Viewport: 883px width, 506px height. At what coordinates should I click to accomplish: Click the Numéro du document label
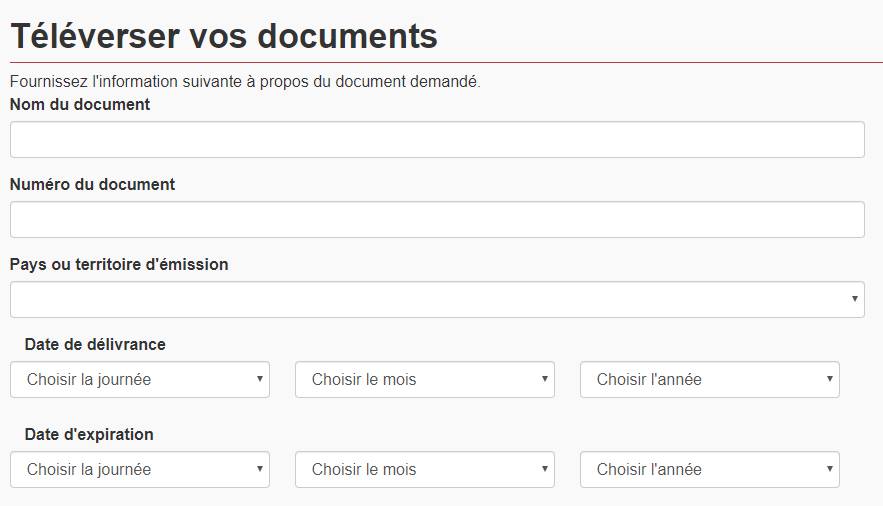(x=92, y=185)
